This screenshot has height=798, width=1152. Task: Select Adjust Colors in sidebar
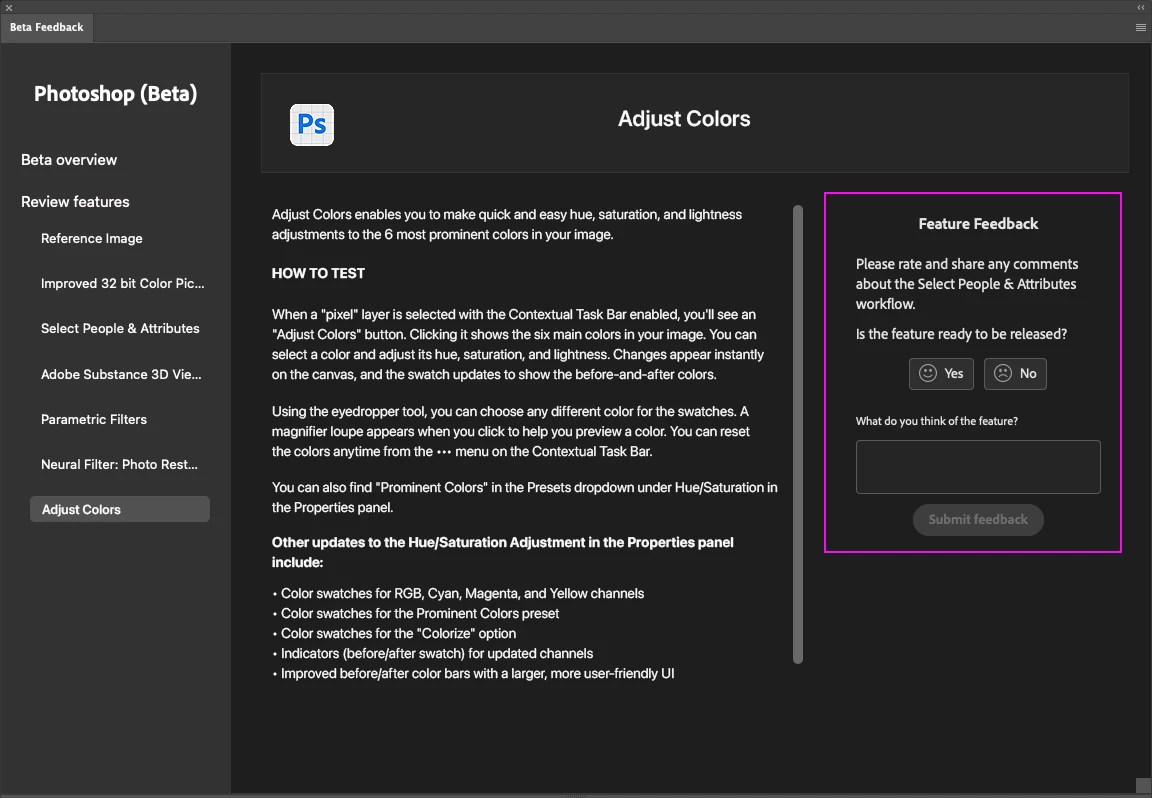(x=120, y=509)
